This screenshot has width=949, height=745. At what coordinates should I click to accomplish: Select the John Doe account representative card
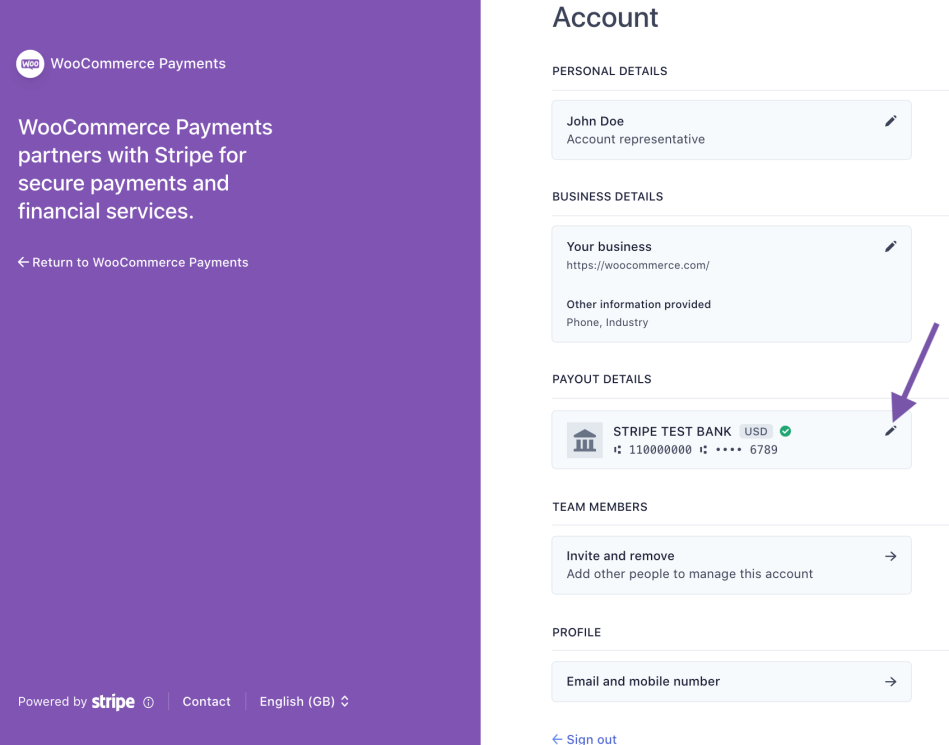tap(700, 130)
